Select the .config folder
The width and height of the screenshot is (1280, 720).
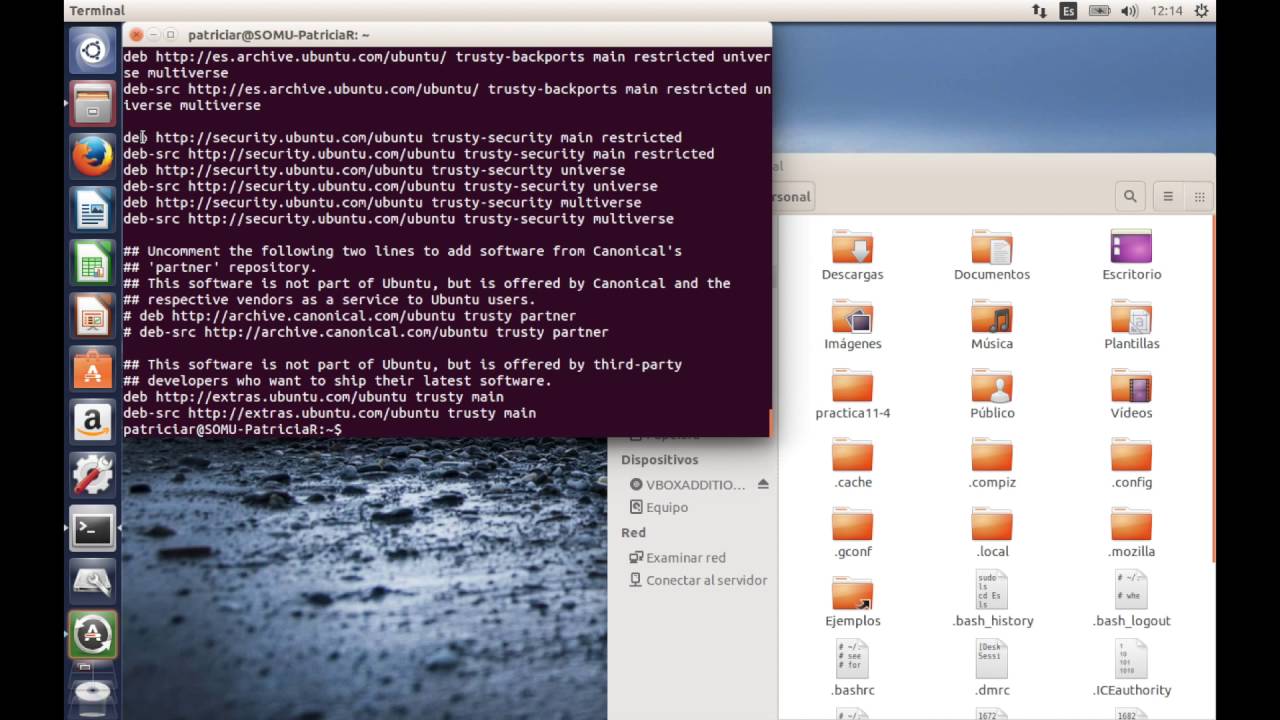point(1131,464)
